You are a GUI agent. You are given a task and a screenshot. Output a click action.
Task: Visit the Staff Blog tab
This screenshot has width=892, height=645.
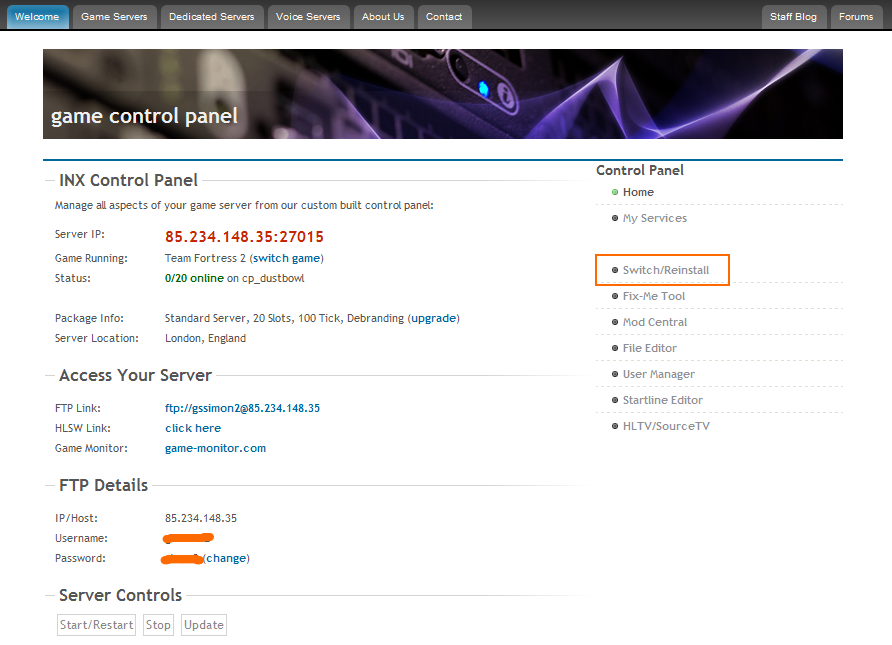click(x=794, y=17)
